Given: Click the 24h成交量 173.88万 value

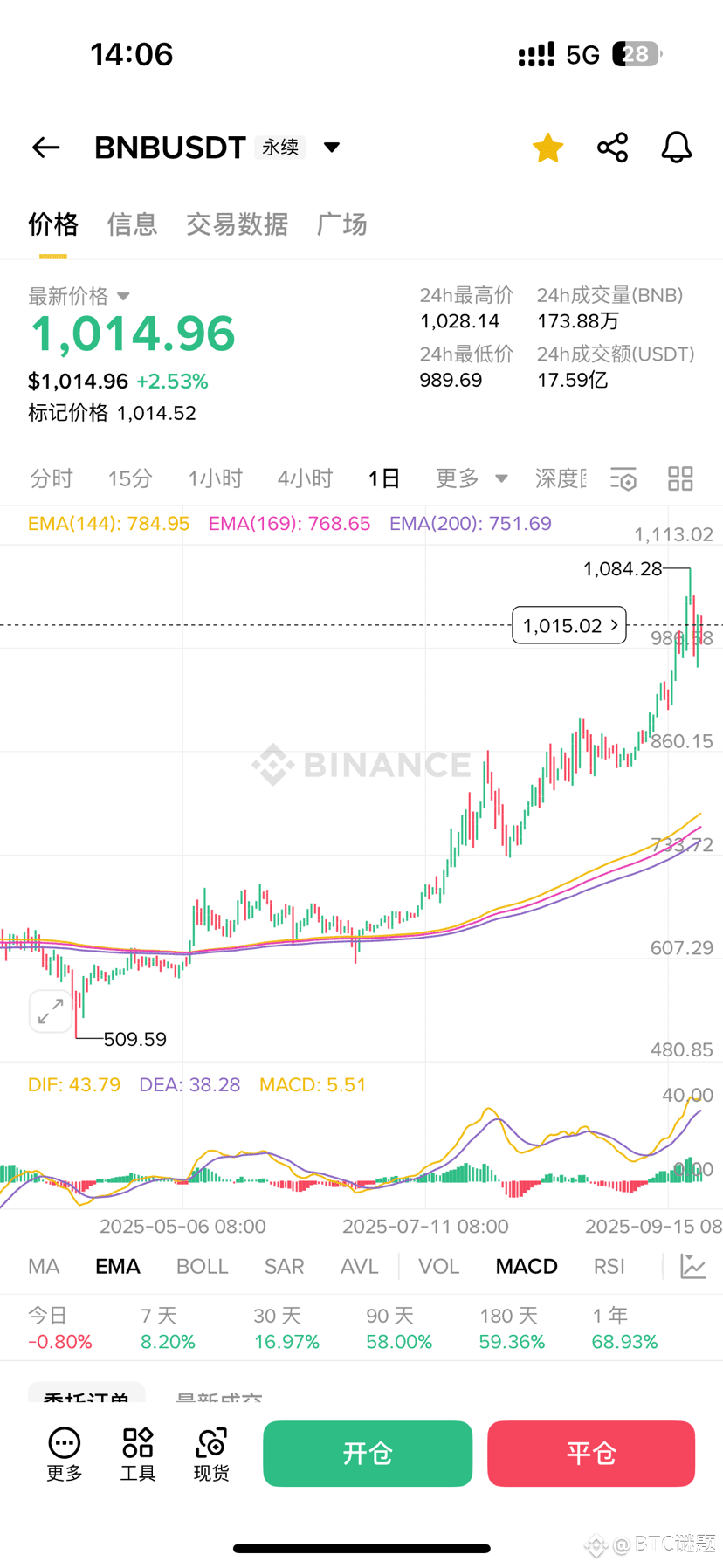Looking at the screenshot, I should pos(578,321).
